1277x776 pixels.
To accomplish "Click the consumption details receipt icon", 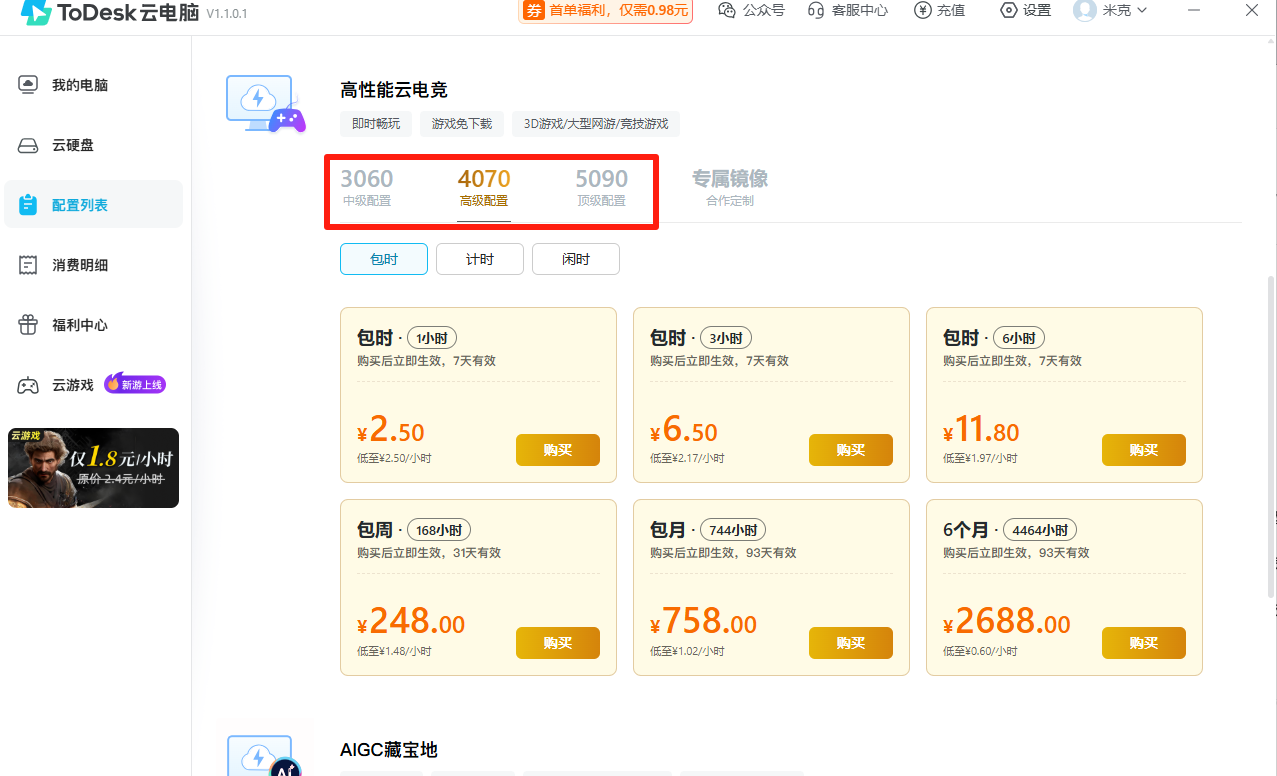I will coord(28,265).
